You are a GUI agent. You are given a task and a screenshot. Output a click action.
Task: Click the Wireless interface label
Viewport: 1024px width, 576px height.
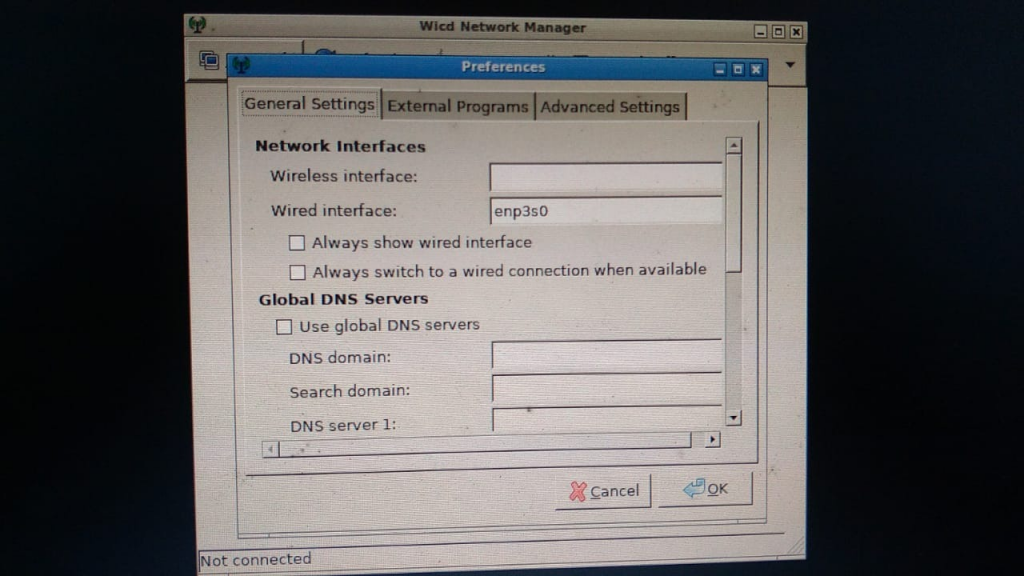(344, 176)
